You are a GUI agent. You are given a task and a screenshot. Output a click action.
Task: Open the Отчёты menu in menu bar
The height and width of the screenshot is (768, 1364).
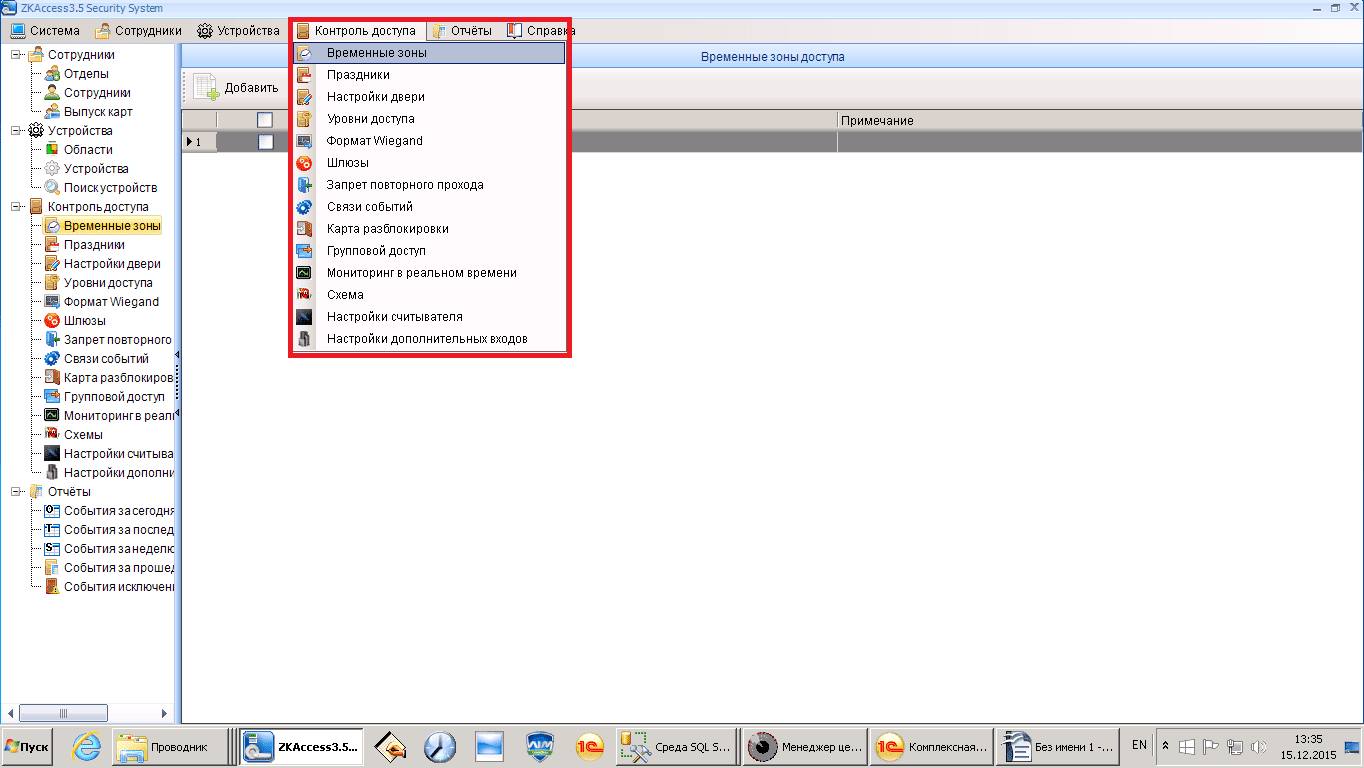pos(462,31)
